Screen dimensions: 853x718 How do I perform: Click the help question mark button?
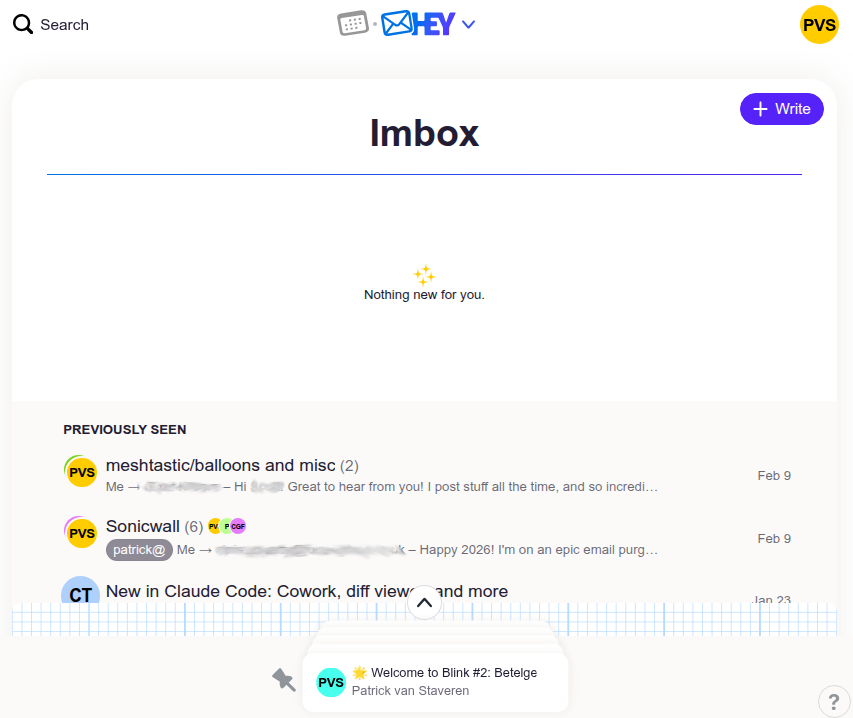tap(834, 701)
